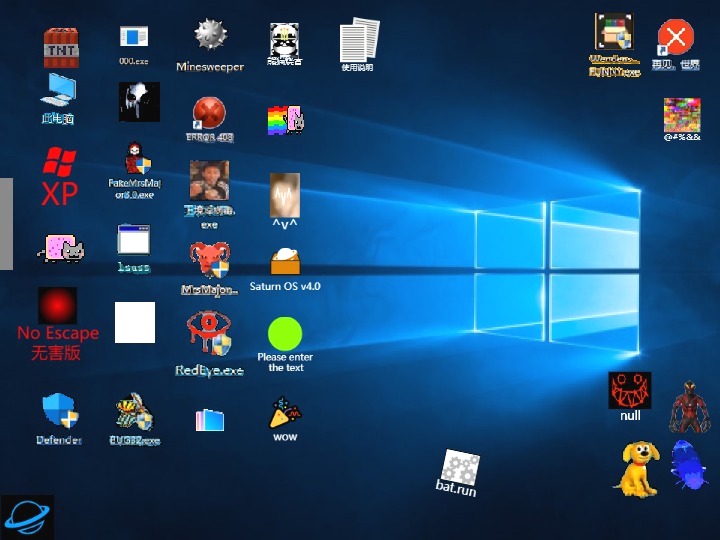The image size is (720, 540).
Task: Select the bat.run gears file
Action: 460,468
